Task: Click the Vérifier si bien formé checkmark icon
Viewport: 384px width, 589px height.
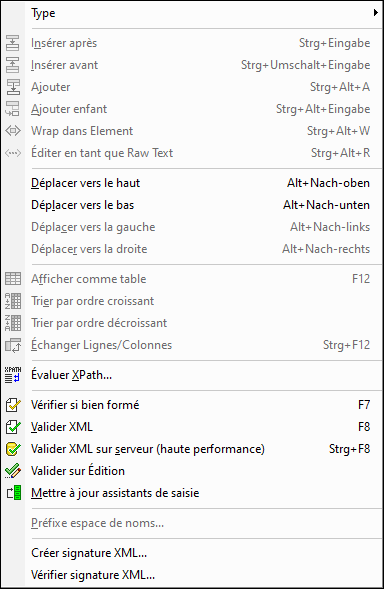Action: click(13, 405)
